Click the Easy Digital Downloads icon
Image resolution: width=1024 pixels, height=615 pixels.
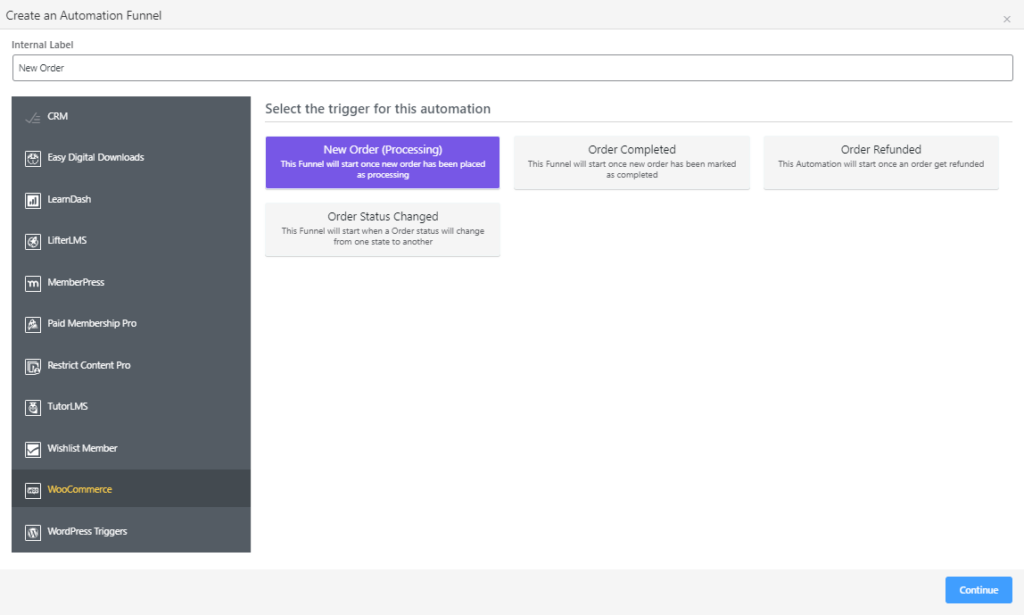[33, 159]
